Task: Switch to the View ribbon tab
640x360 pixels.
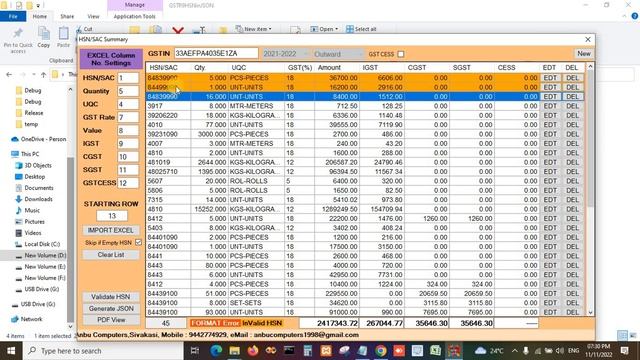Action: coord(93,16)
